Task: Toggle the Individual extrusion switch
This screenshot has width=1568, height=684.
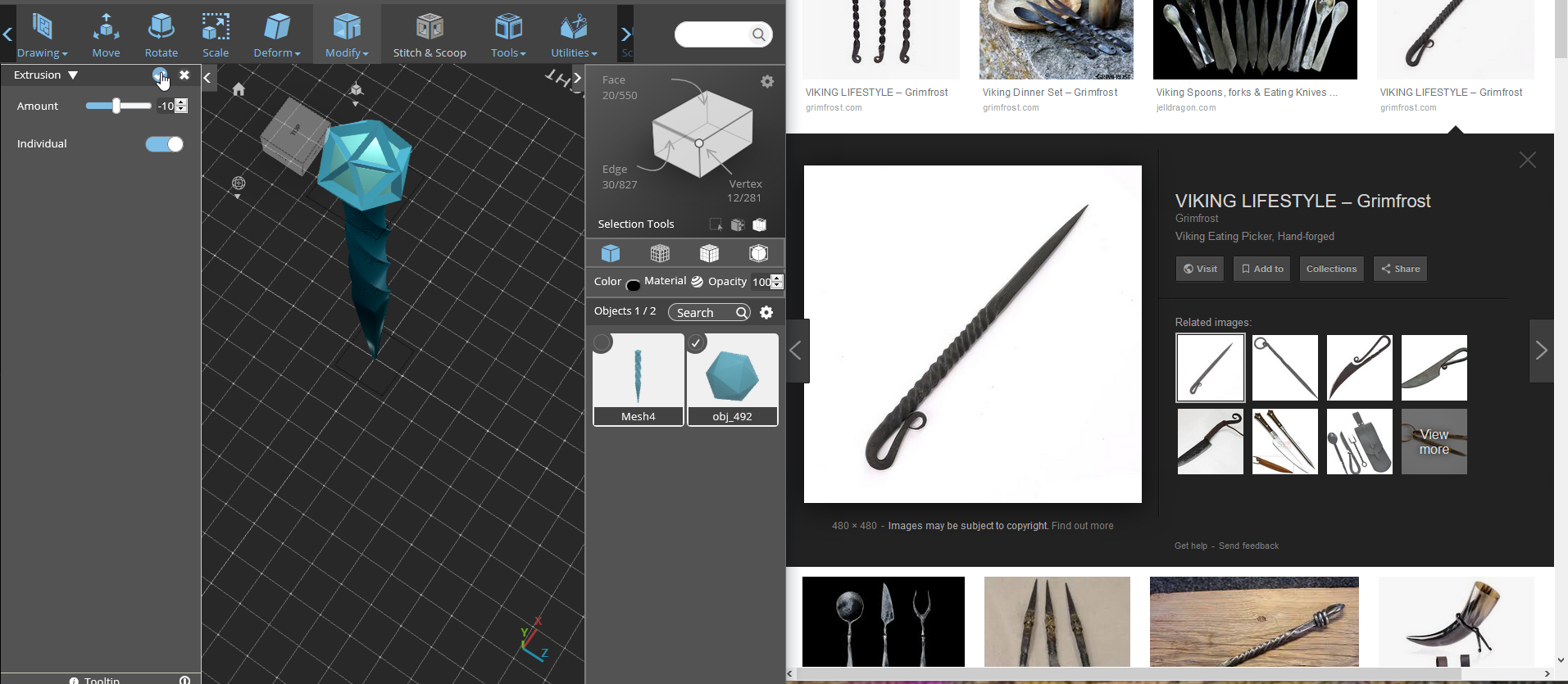Action: pos(165,144)
